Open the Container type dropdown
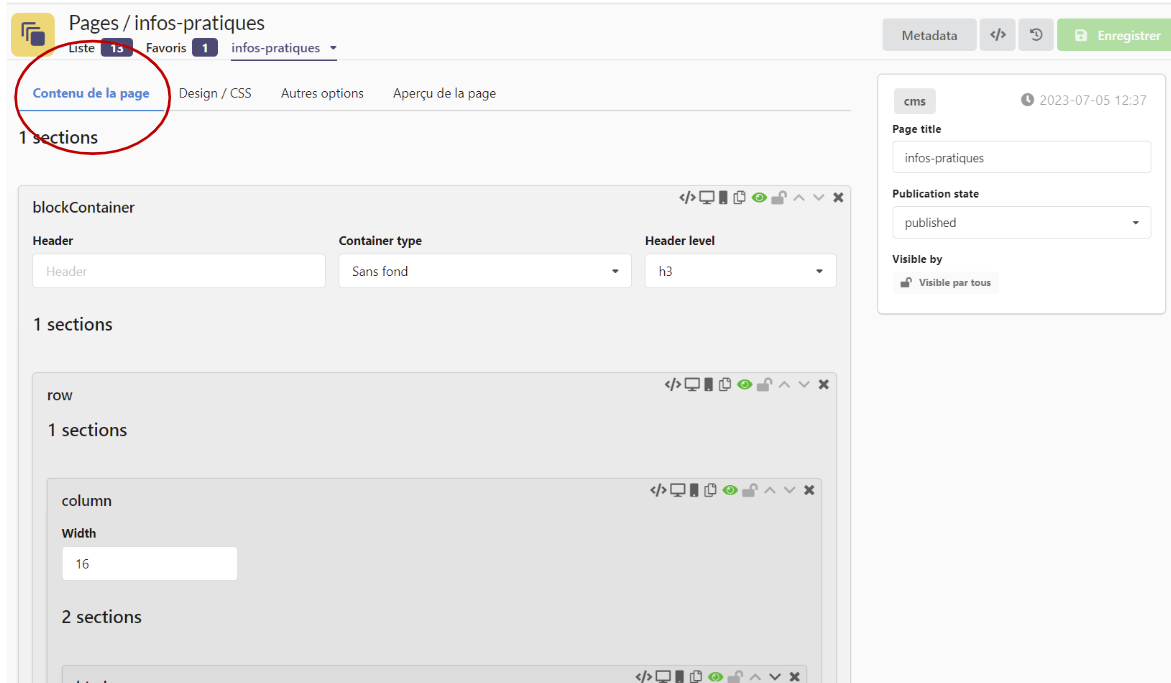Viewport: 1171px width, 683px height. 485,271
